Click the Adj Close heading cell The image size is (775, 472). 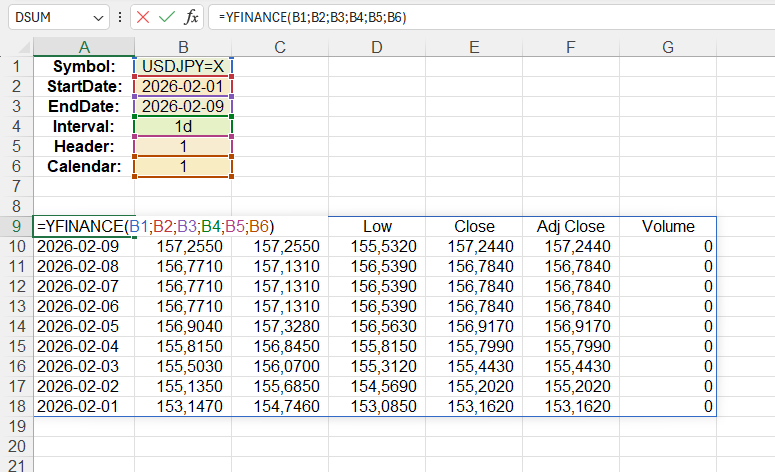click(x=570, y=226)
